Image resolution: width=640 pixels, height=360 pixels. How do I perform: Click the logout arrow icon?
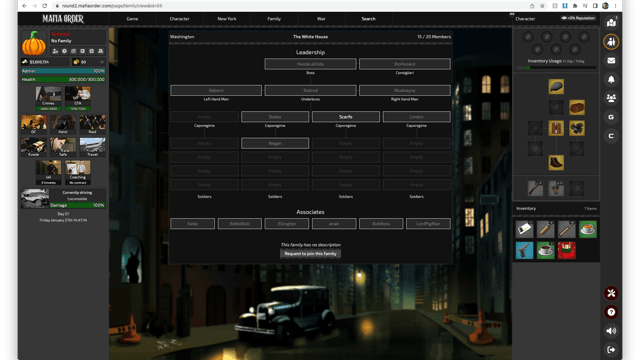click(x=611, y=350)
